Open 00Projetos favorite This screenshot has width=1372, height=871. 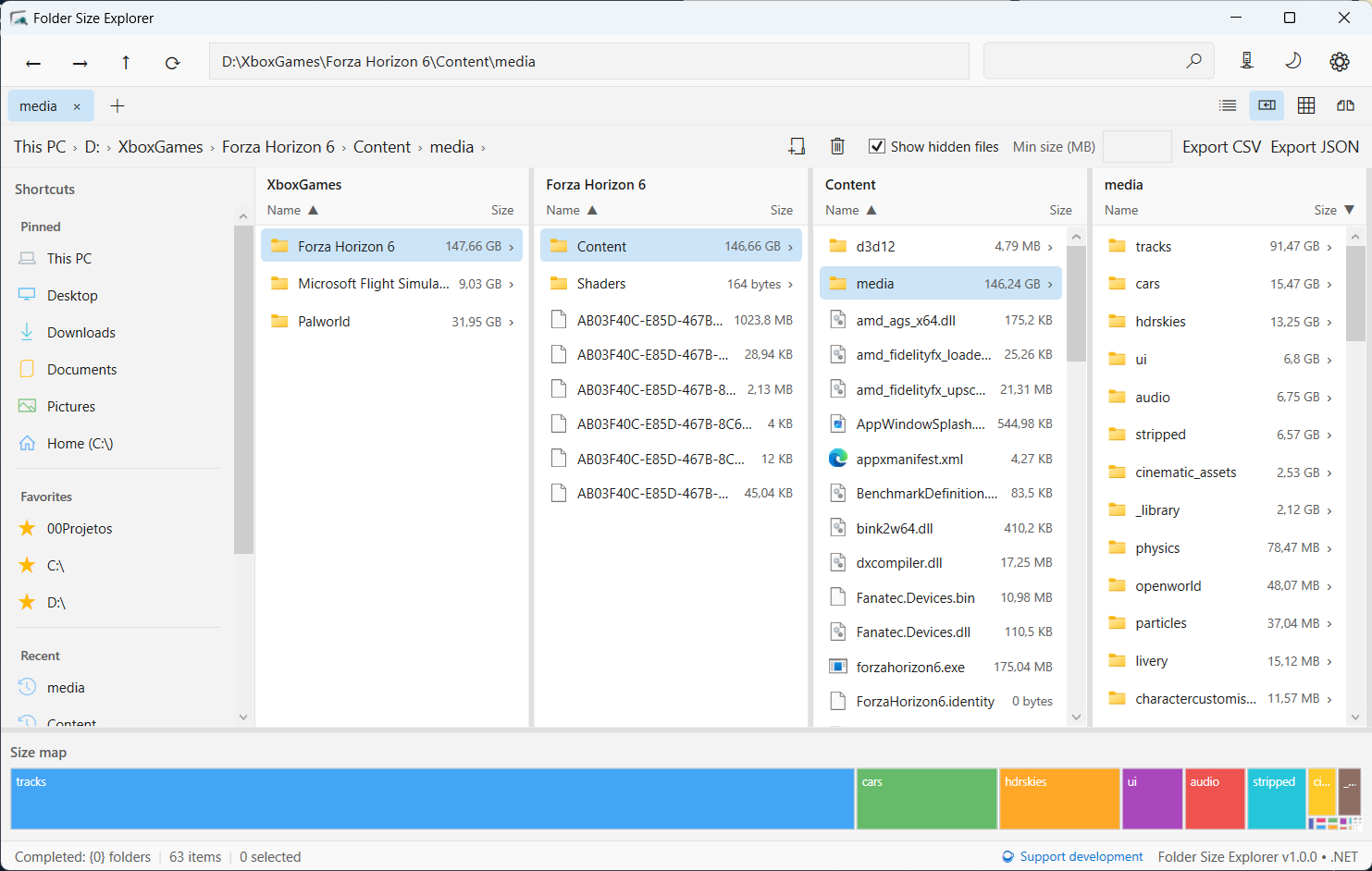click(x=80, y=529)
